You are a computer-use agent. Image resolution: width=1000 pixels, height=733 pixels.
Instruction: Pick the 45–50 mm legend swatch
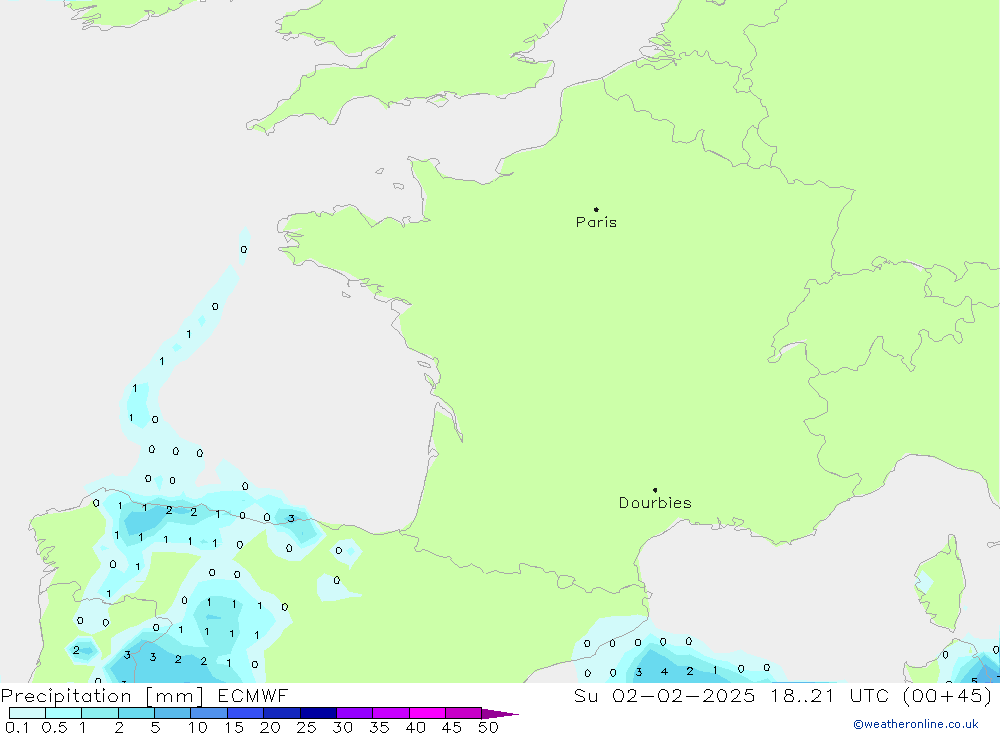pyautogui.click(x=464, y=713)
